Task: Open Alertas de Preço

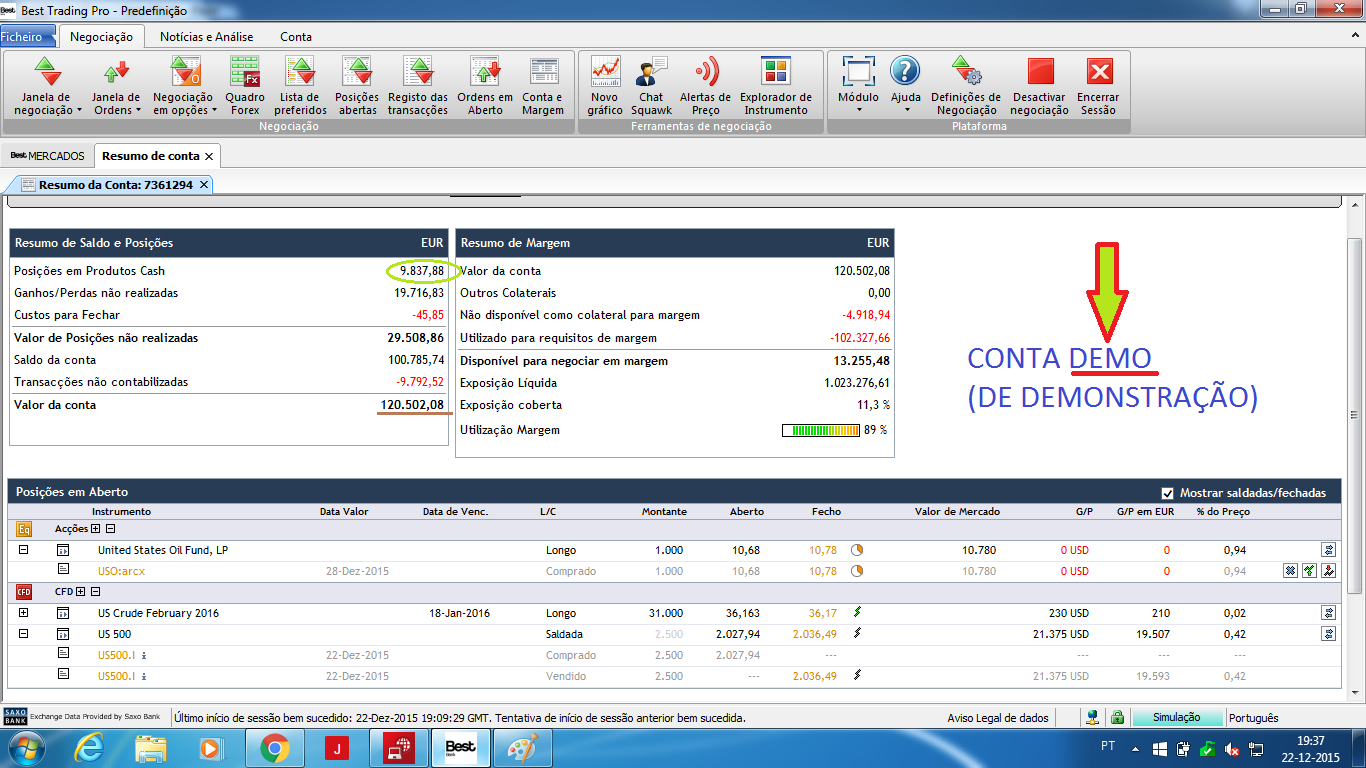Action: pos(706,86)
